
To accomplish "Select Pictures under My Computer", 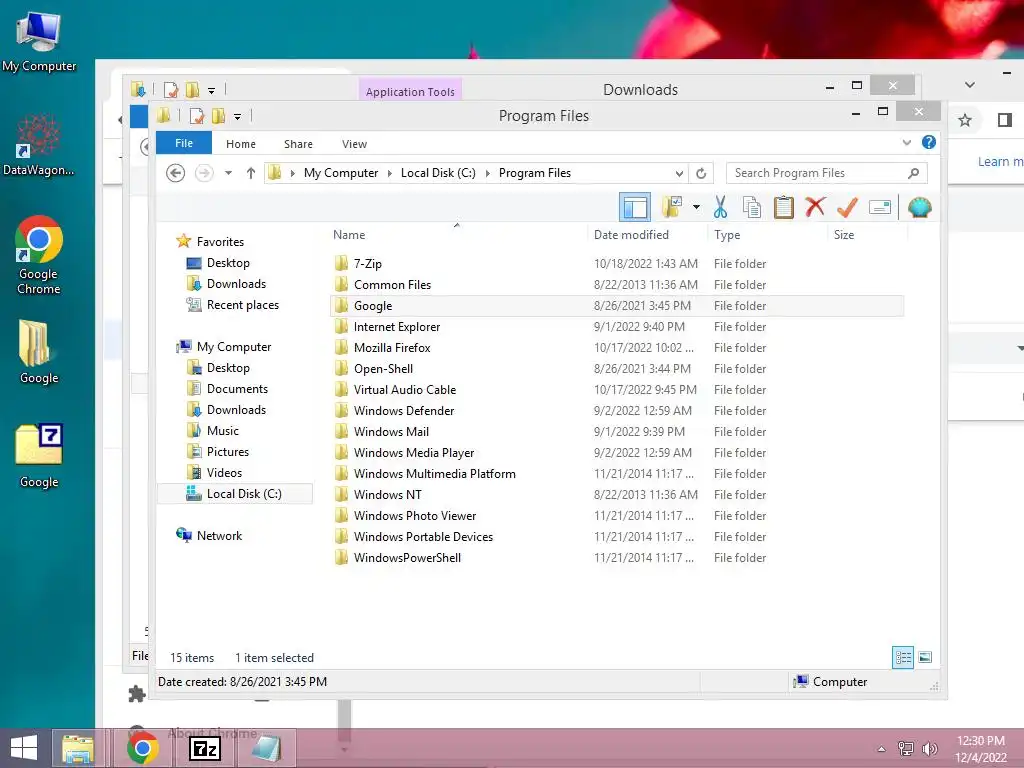I will click(x=227, y=451).
